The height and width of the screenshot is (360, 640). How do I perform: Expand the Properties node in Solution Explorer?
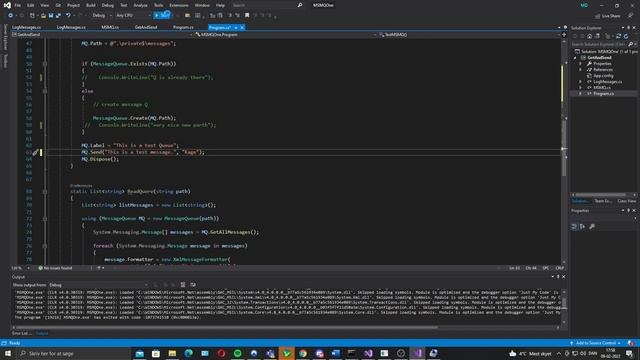tap(580, 64)
